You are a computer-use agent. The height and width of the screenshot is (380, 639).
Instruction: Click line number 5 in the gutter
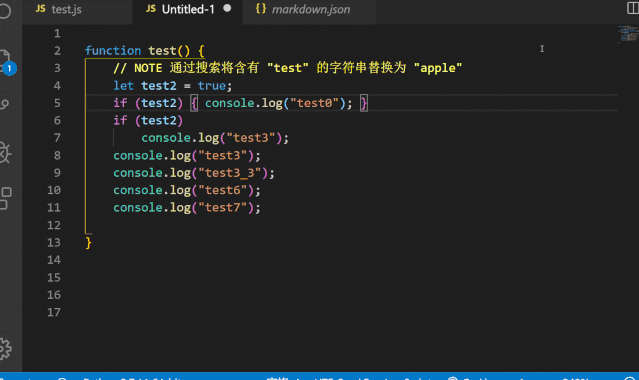[x=57, y=103]
